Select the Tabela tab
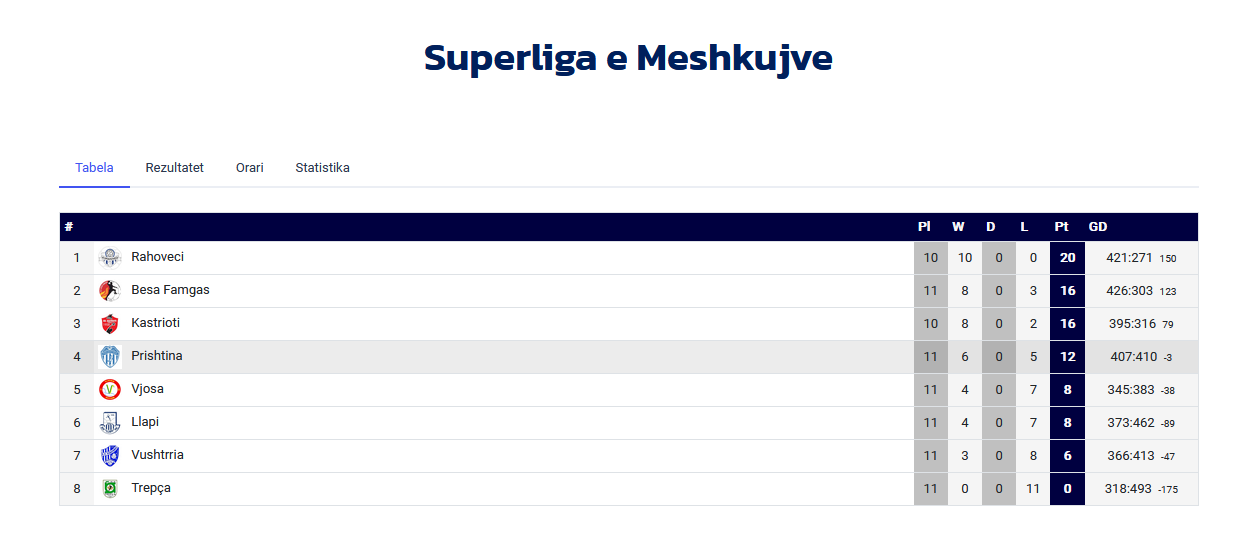This screenshot has height=556, width=1251. pyautogui.click(x=94, y=168)
